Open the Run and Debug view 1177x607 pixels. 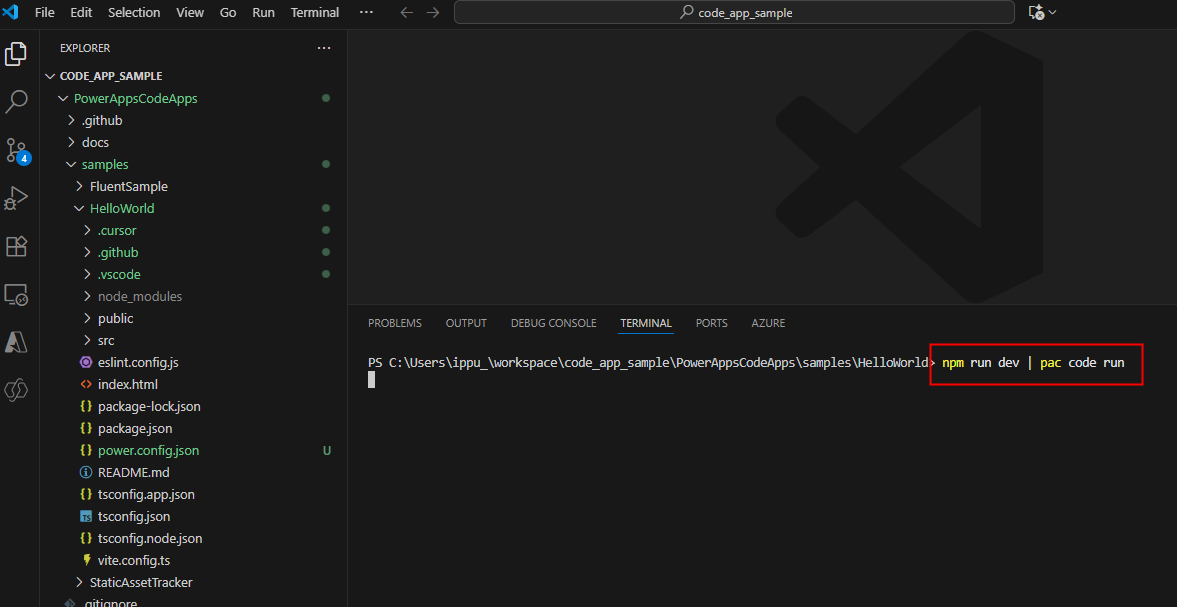[x=16, y=199]
